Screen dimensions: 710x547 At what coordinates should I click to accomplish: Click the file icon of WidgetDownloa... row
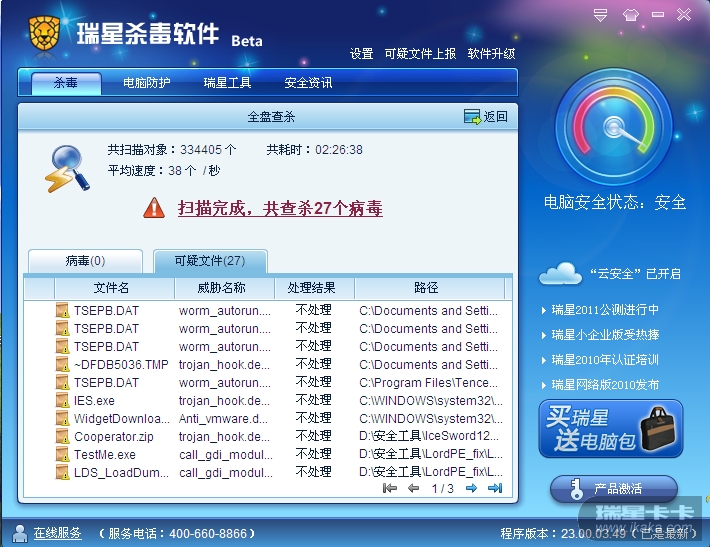point(62,418)
